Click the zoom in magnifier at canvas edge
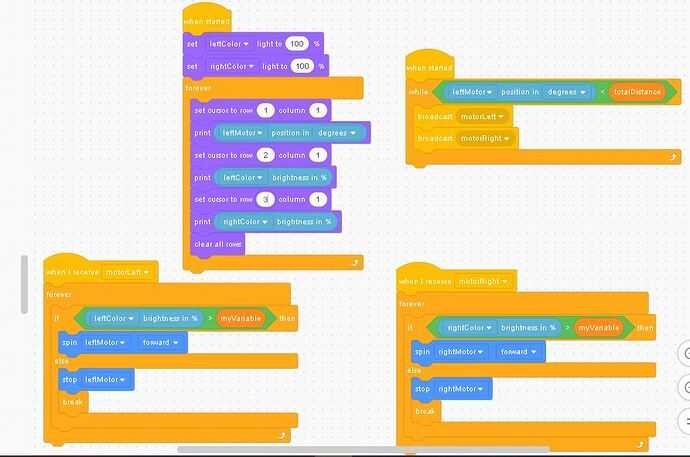690x457 pixels. point(686,353)
